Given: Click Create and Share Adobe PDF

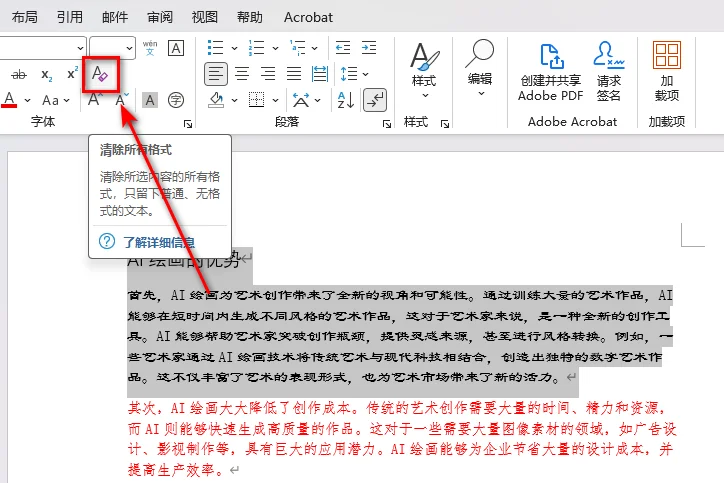Looking at the screenshot, I should tap(550, 72).
